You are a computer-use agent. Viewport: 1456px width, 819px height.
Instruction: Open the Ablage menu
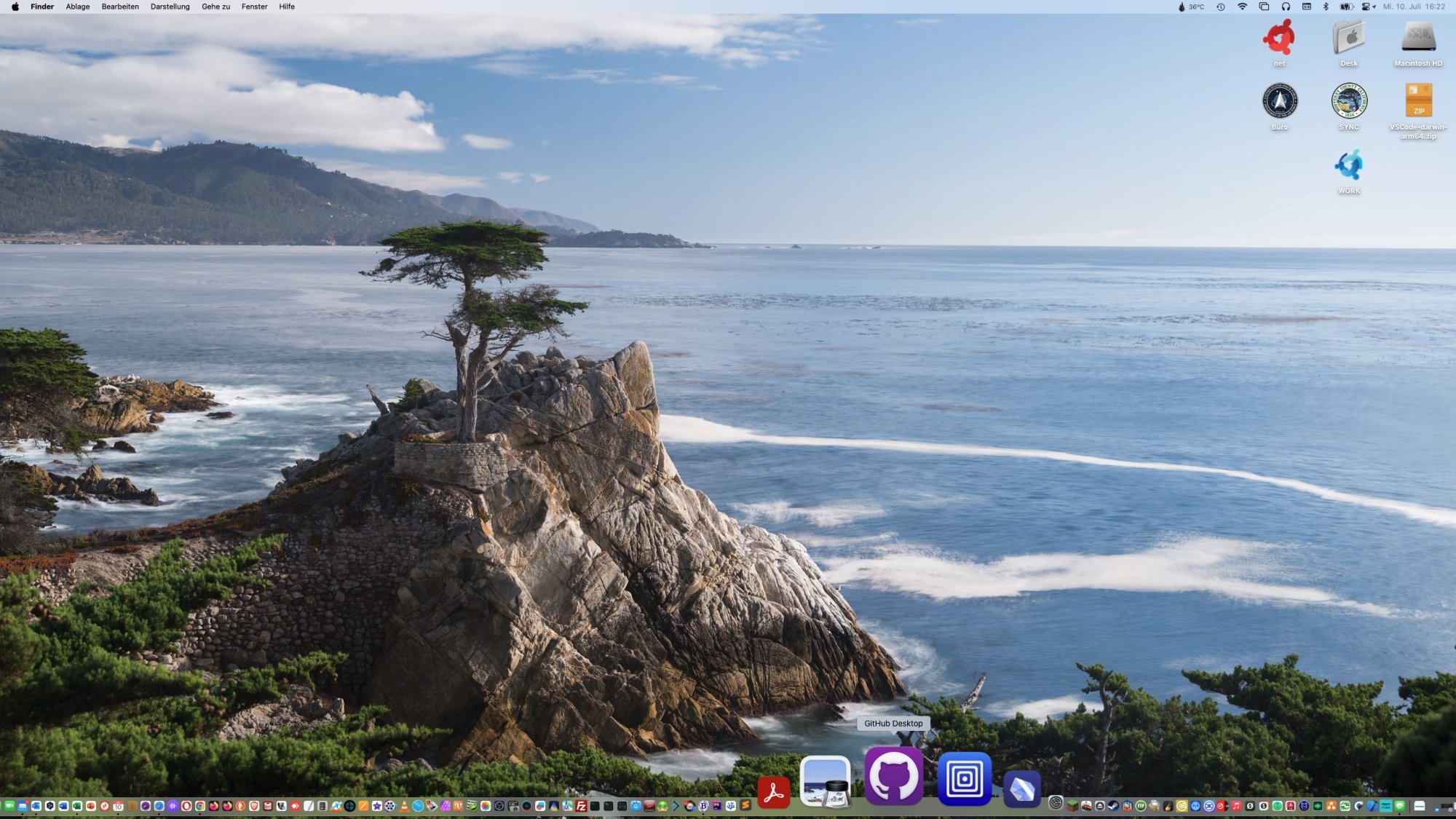77,7
